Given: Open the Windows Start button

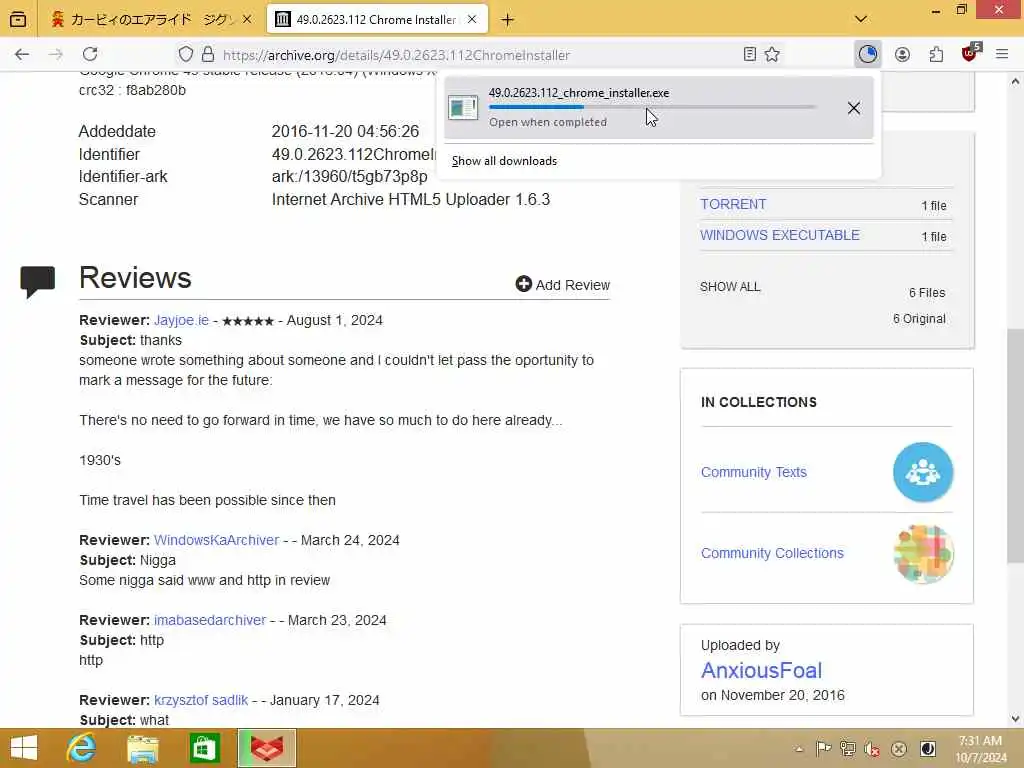Looking at the screenshot, I should click(x=24, y=748).
